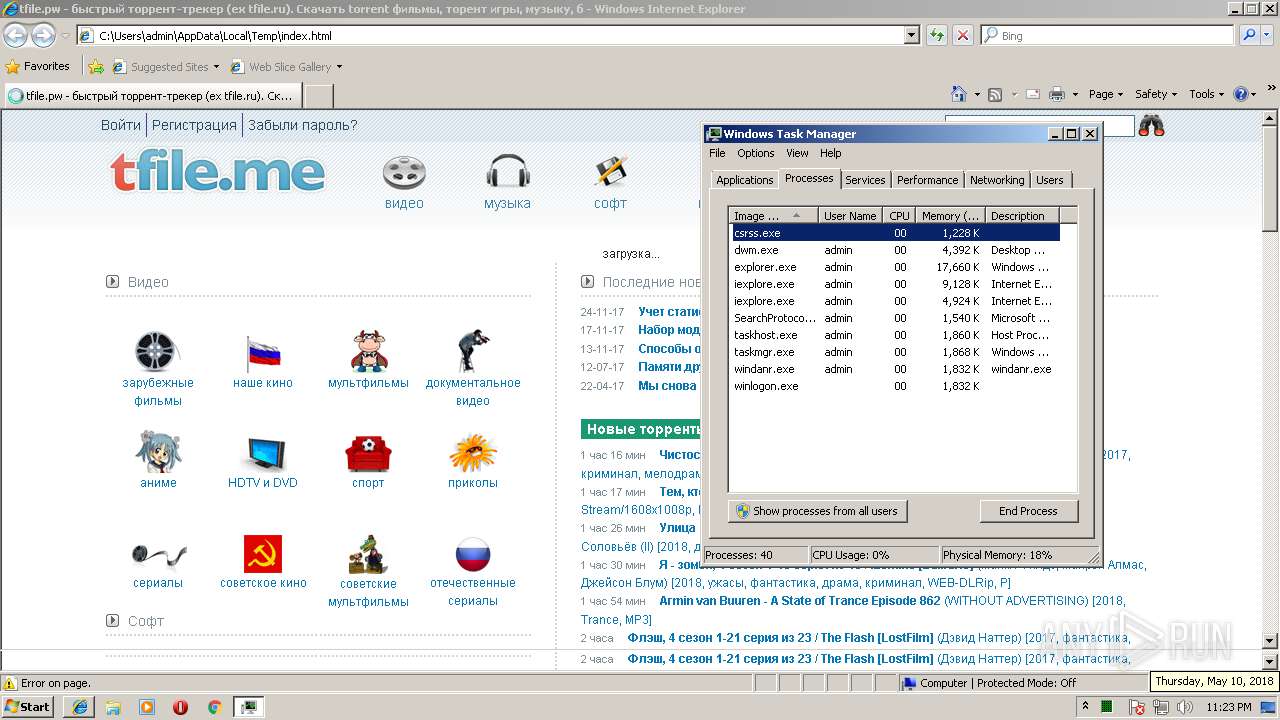Select taskmgr.exe process row
The image size is (1280, 720).
point(895,352)
